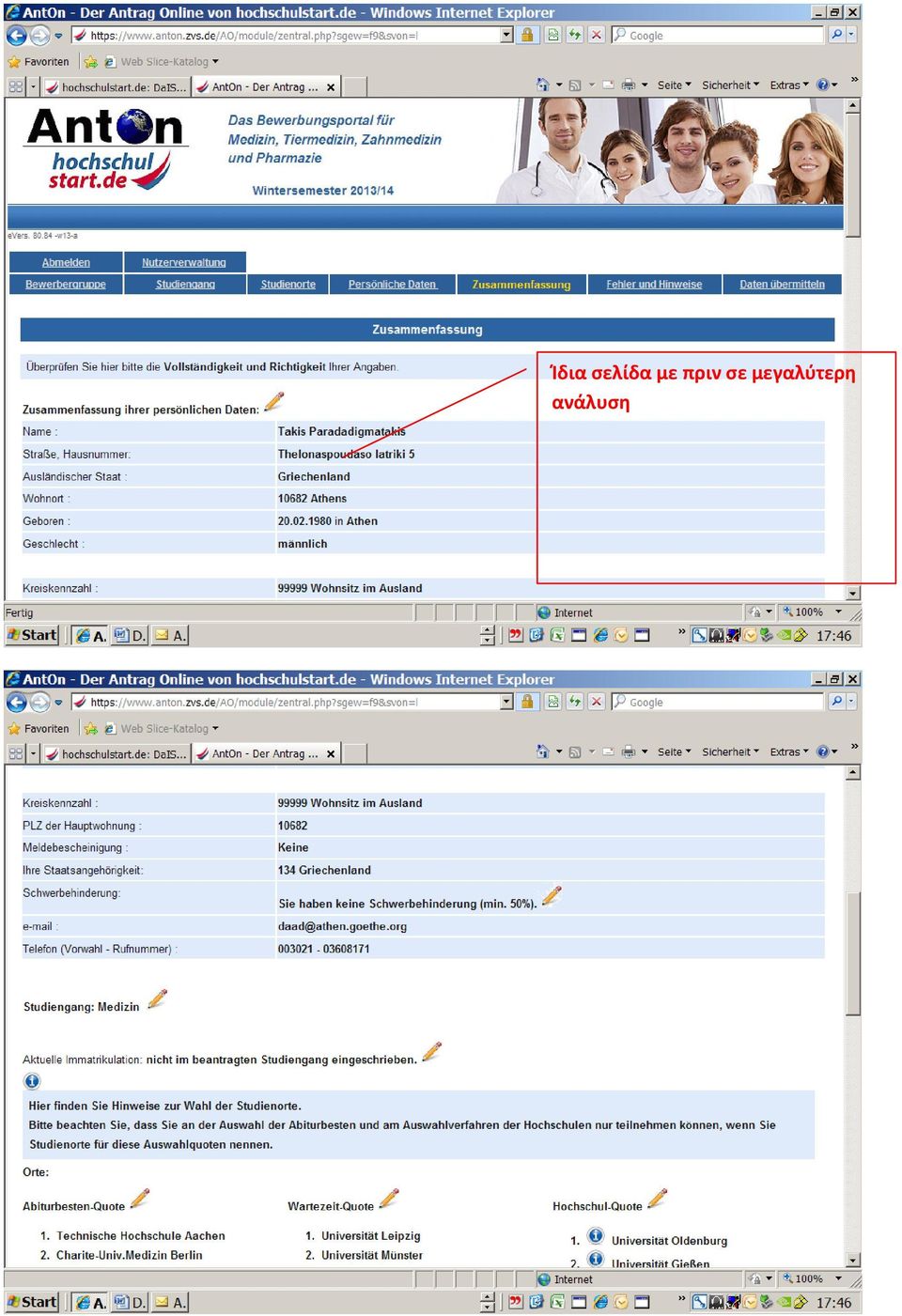Click printer icon in lower window command bar
The image size is (902, 1316).
(x=629, y=751)
